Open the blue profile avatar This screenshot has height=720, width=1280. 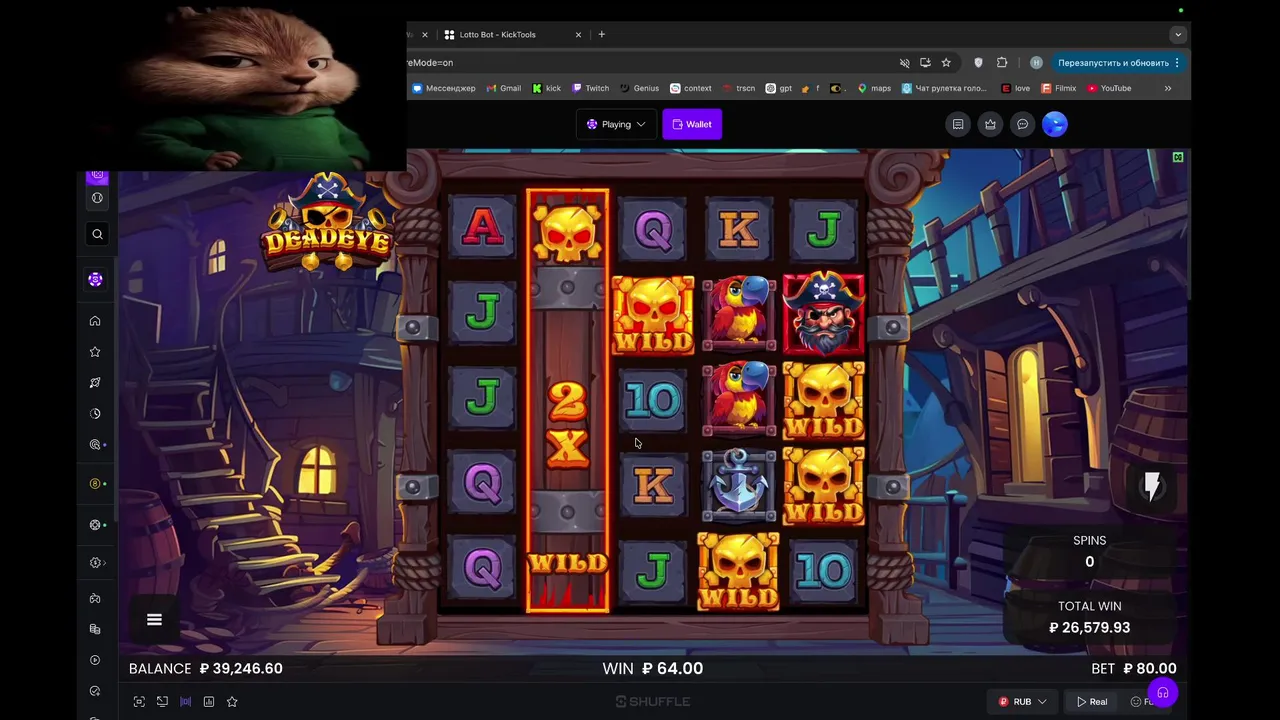point(1055,124)
